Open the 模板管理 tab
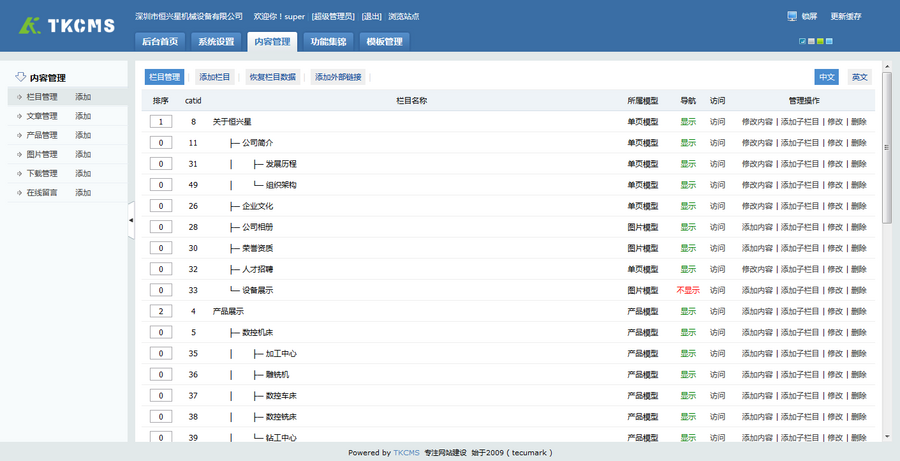Viewport: 900px width, 461px height. tap(385, 41)
